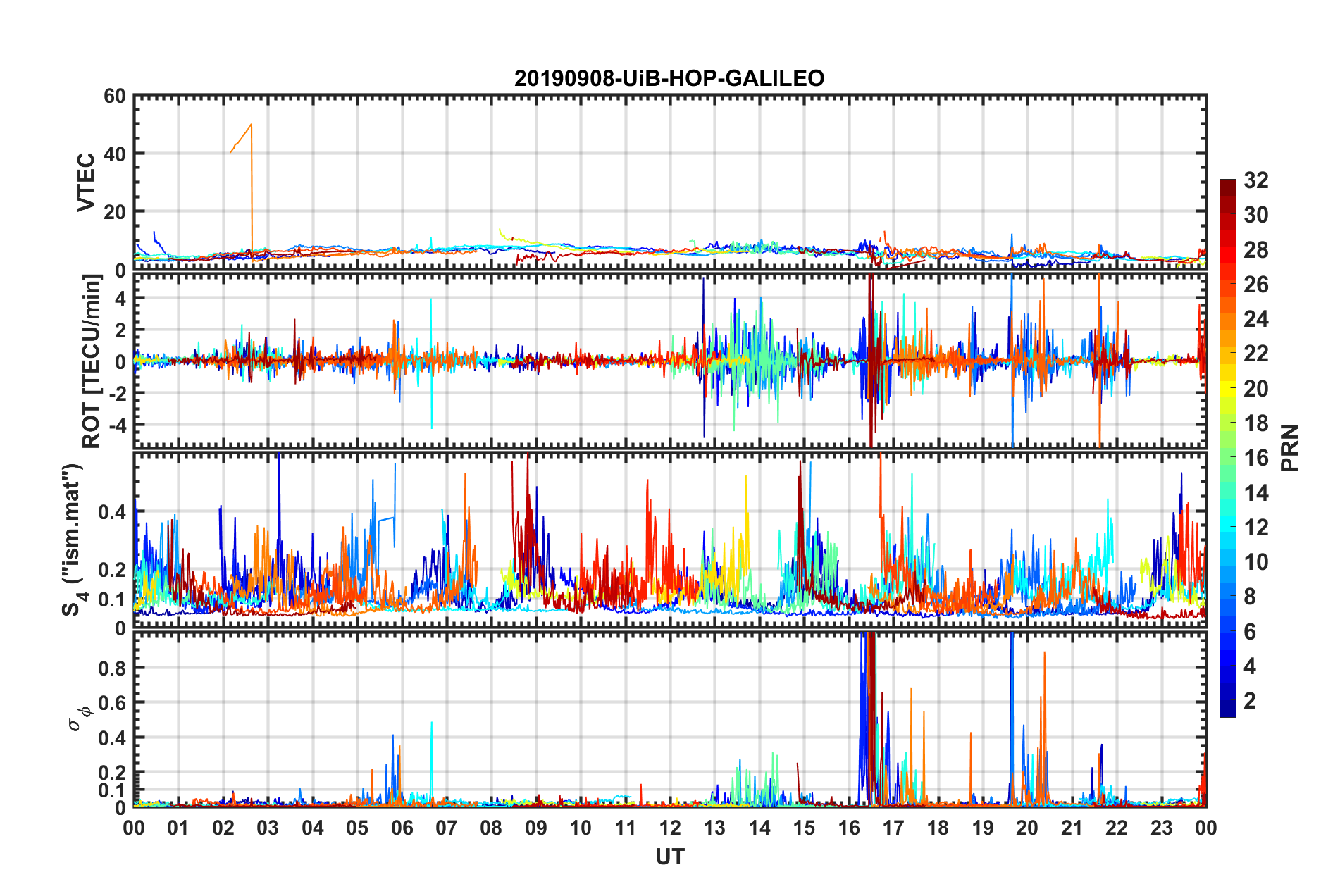
Task: Click x-axis hour label 21
Action: tap(1072, 828)
